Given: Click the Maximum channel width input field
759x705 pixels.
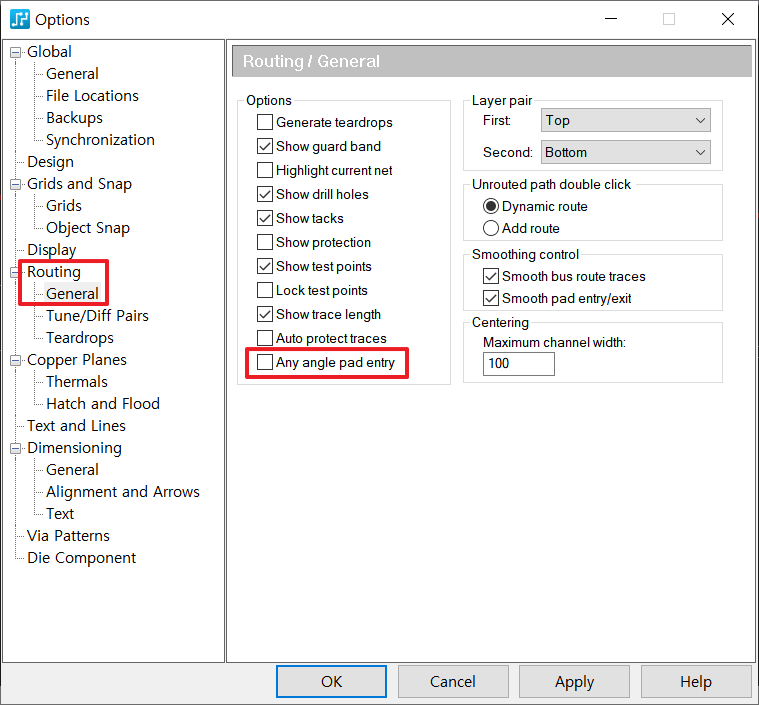Looking at the screenshot, I should pos(518,363).
